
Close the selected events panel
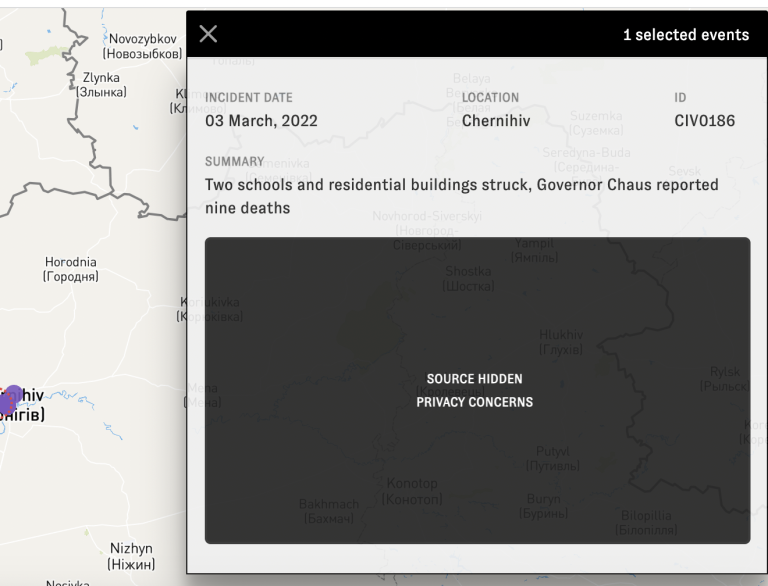tap(208, 34)
